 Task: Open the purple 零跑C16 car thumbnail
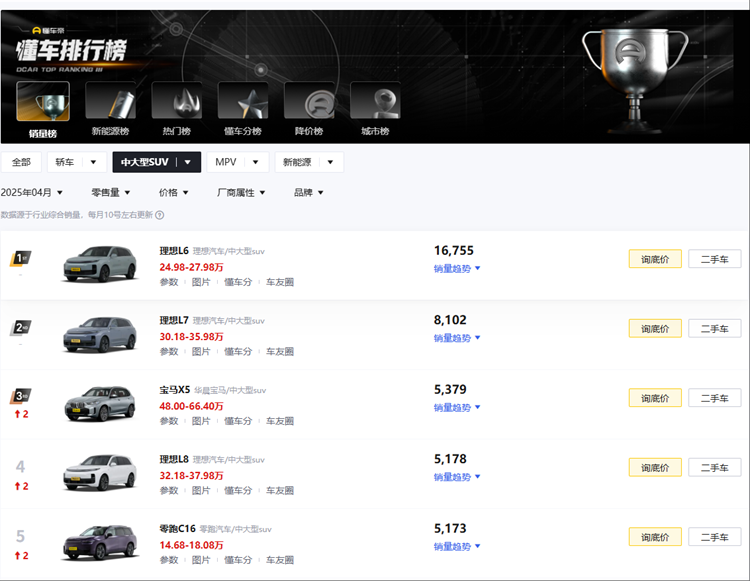point(100,542)
